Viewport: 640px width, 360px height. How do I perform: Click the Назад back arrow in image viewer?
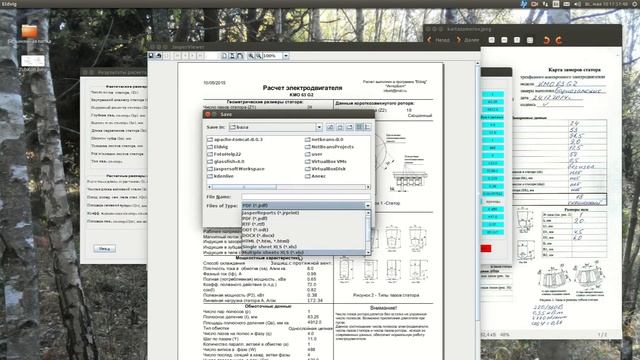(429, 40)
